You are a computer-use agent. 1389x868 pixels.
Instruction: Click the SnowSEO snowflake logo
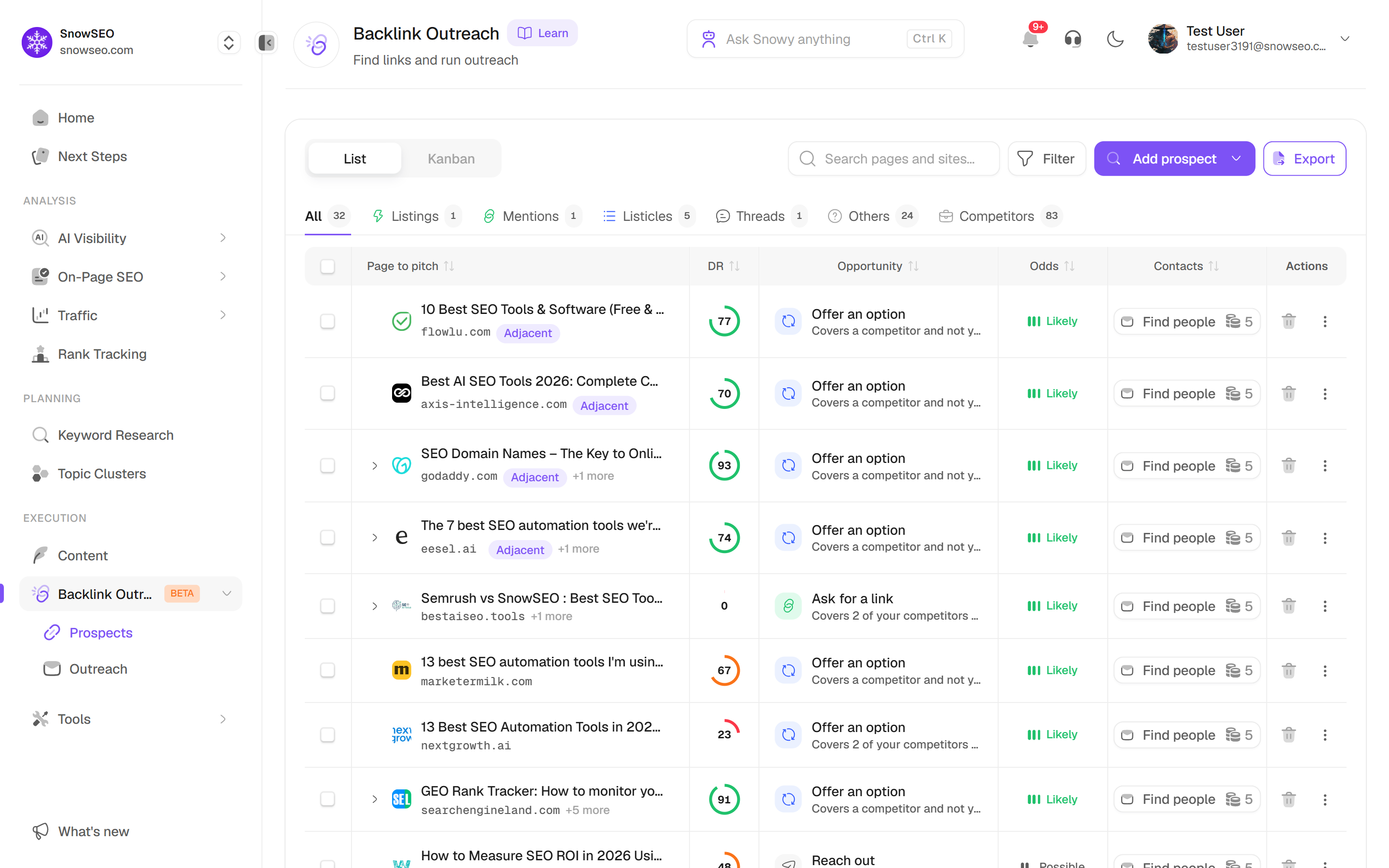coord(37,42)
